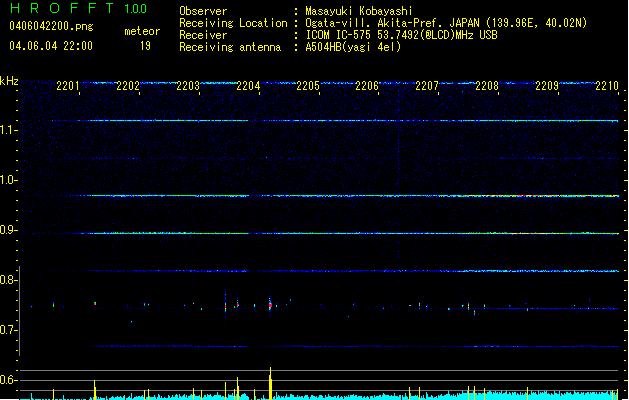The image size is (629, 400).
Task: Select the file name 0406042200.png
Action: [51, 26]
